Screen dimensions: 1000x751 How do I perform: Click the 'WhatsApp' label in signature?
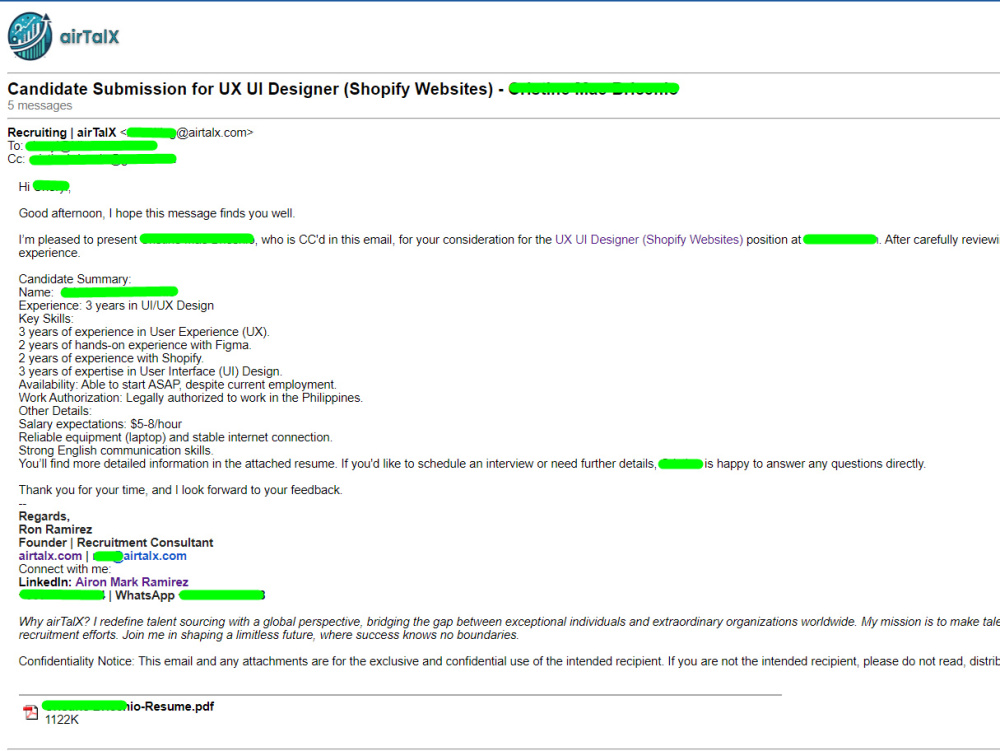145,595
